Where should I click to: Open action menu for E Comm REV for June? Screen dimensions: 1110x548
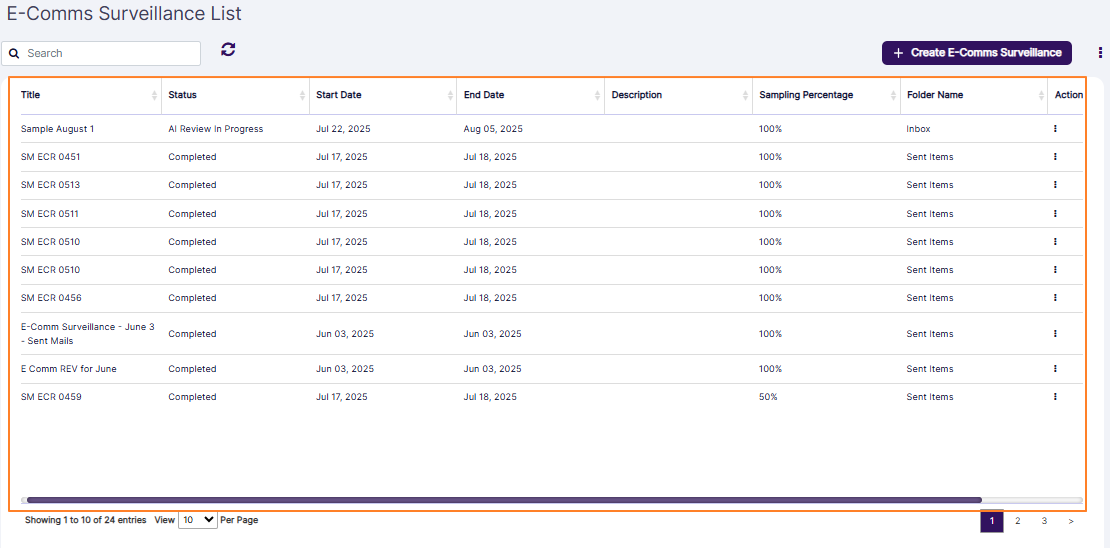click(1055, 369)
